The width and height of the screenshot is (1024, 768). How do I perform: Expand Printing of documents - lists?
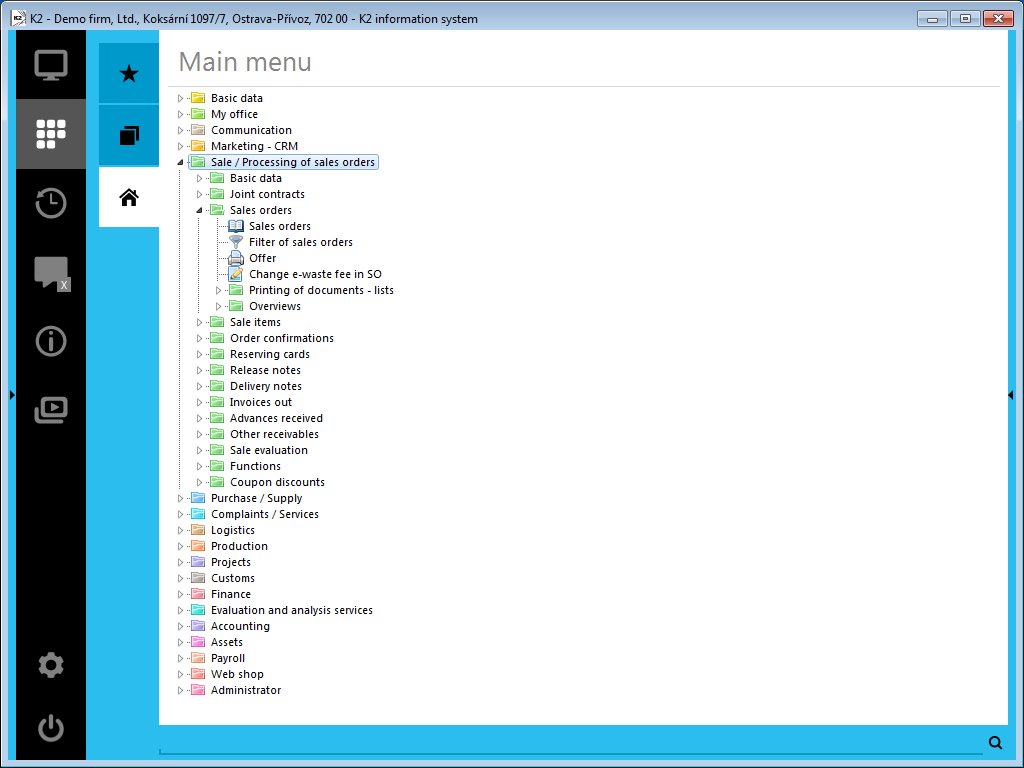tap(219, 290)
